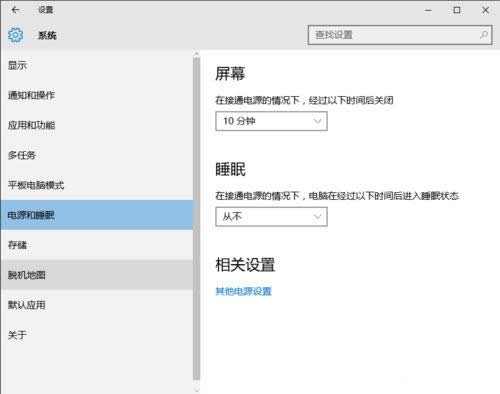
Task: Select 电源和睡眠 in the sidebar
Action: coord(97,215)
